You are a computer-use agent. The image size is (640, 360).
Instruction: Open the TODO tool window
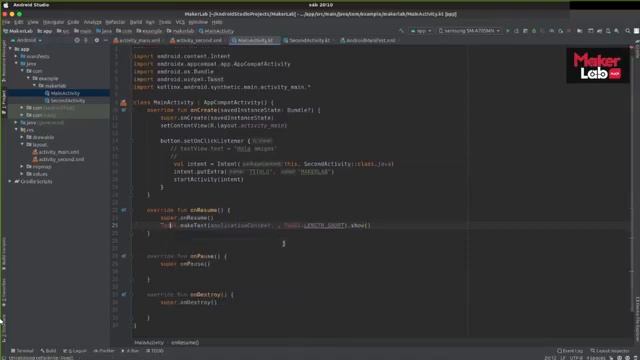(x=155, y=351)
